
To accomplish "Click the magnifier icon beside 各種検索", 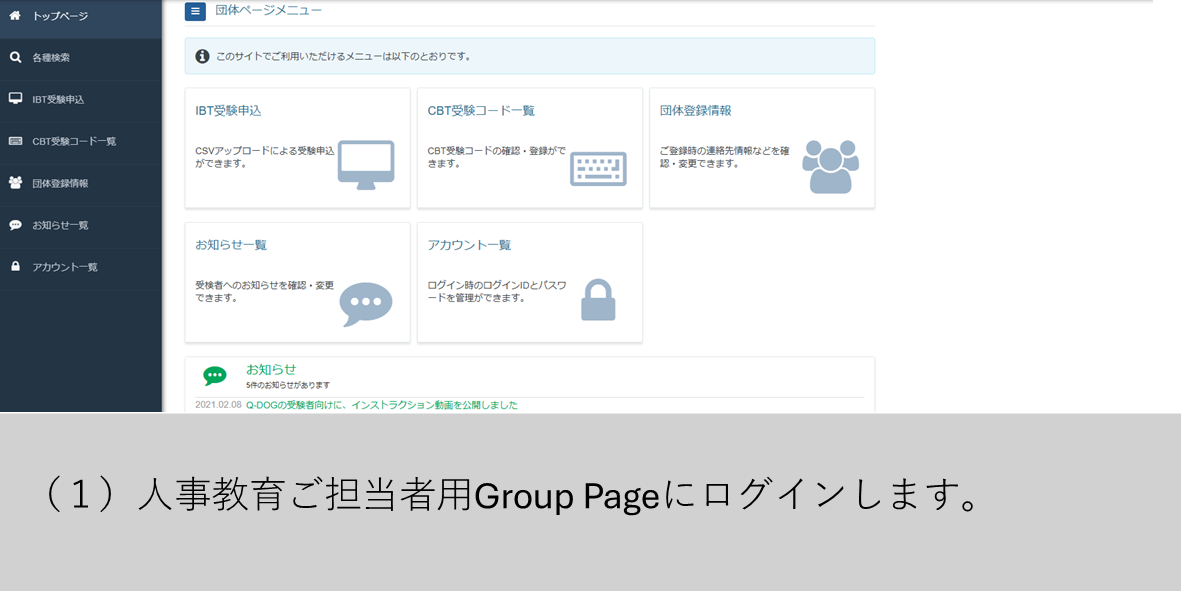I will click(x=15, y=57).
